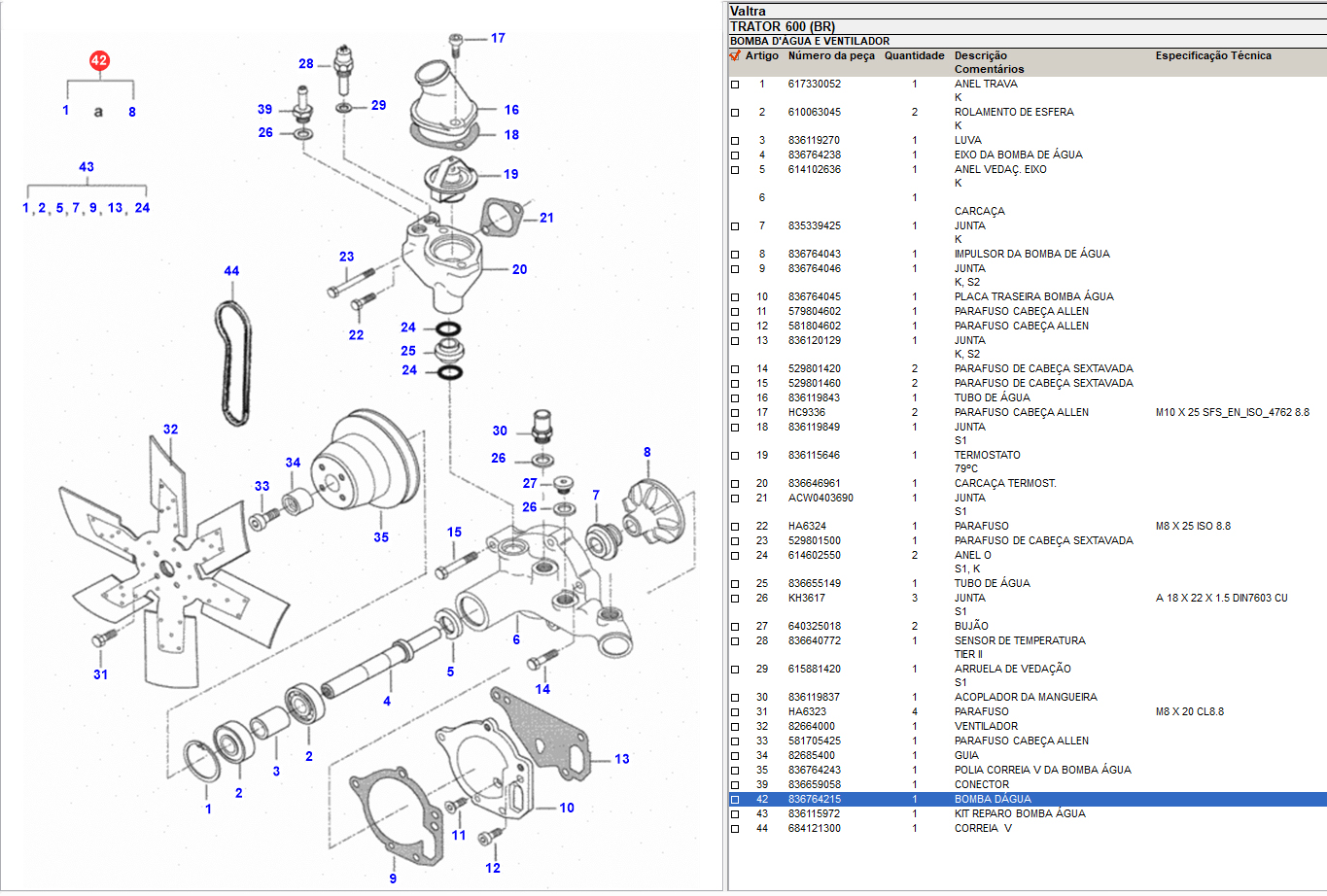This screenshot has height=896, width=1327.
Task: Click the V-belt drawing in diagram
Action: point(233,364)
